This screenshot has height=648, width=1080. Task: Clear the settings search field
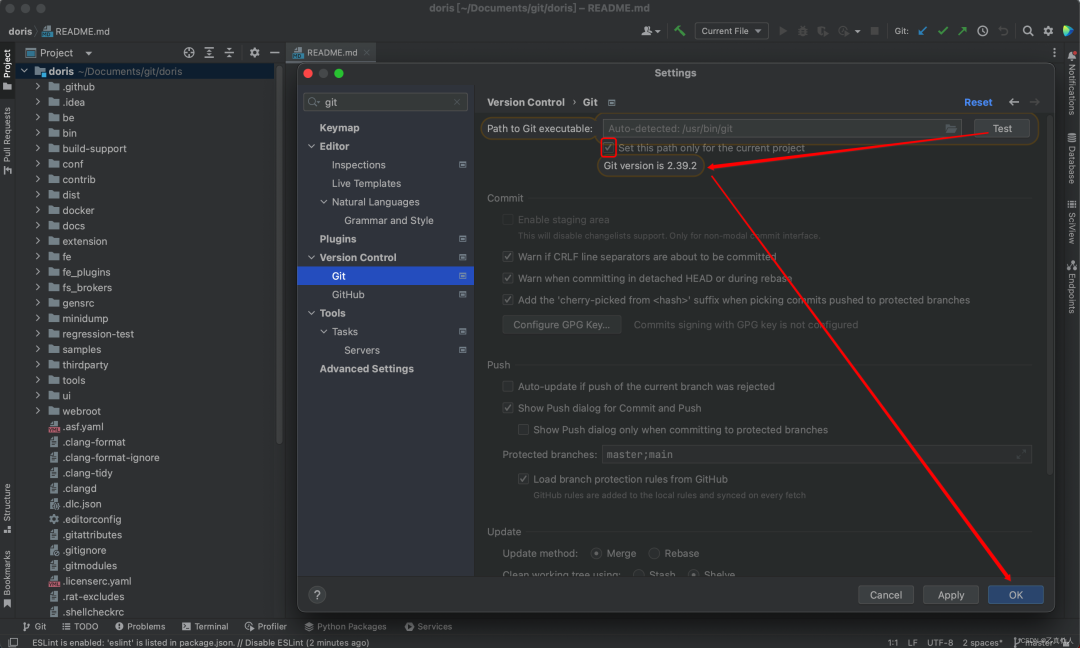click(x=457, y=102)
